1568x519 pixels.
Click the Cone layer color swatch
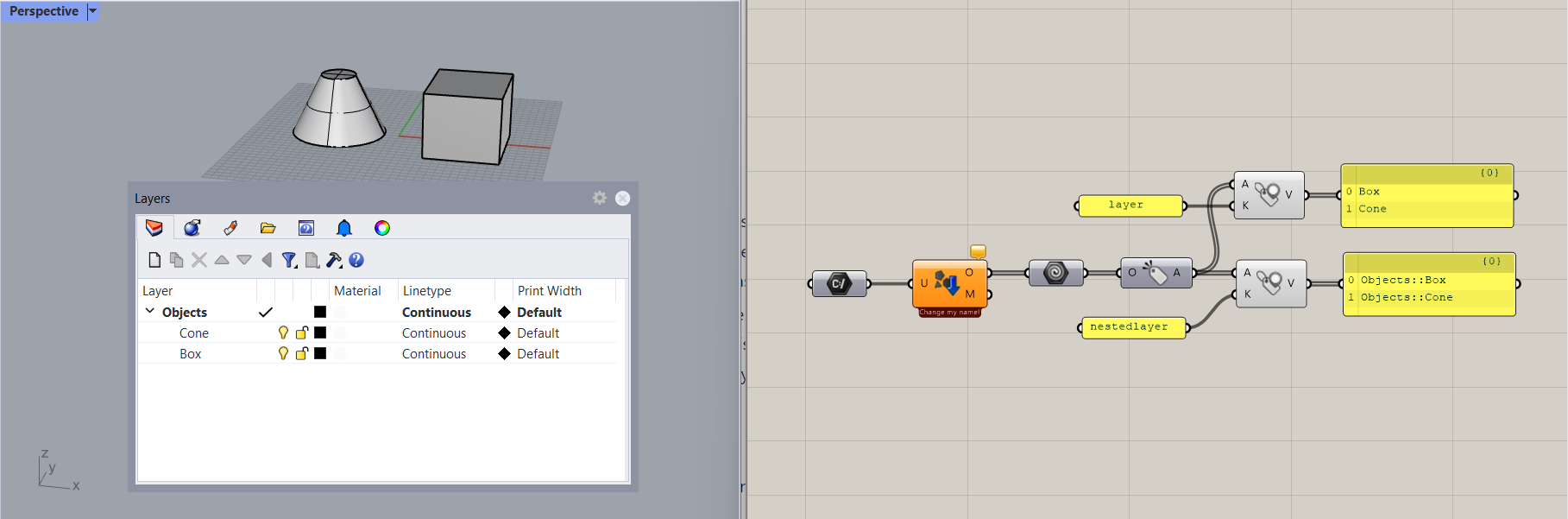point(320,332)
